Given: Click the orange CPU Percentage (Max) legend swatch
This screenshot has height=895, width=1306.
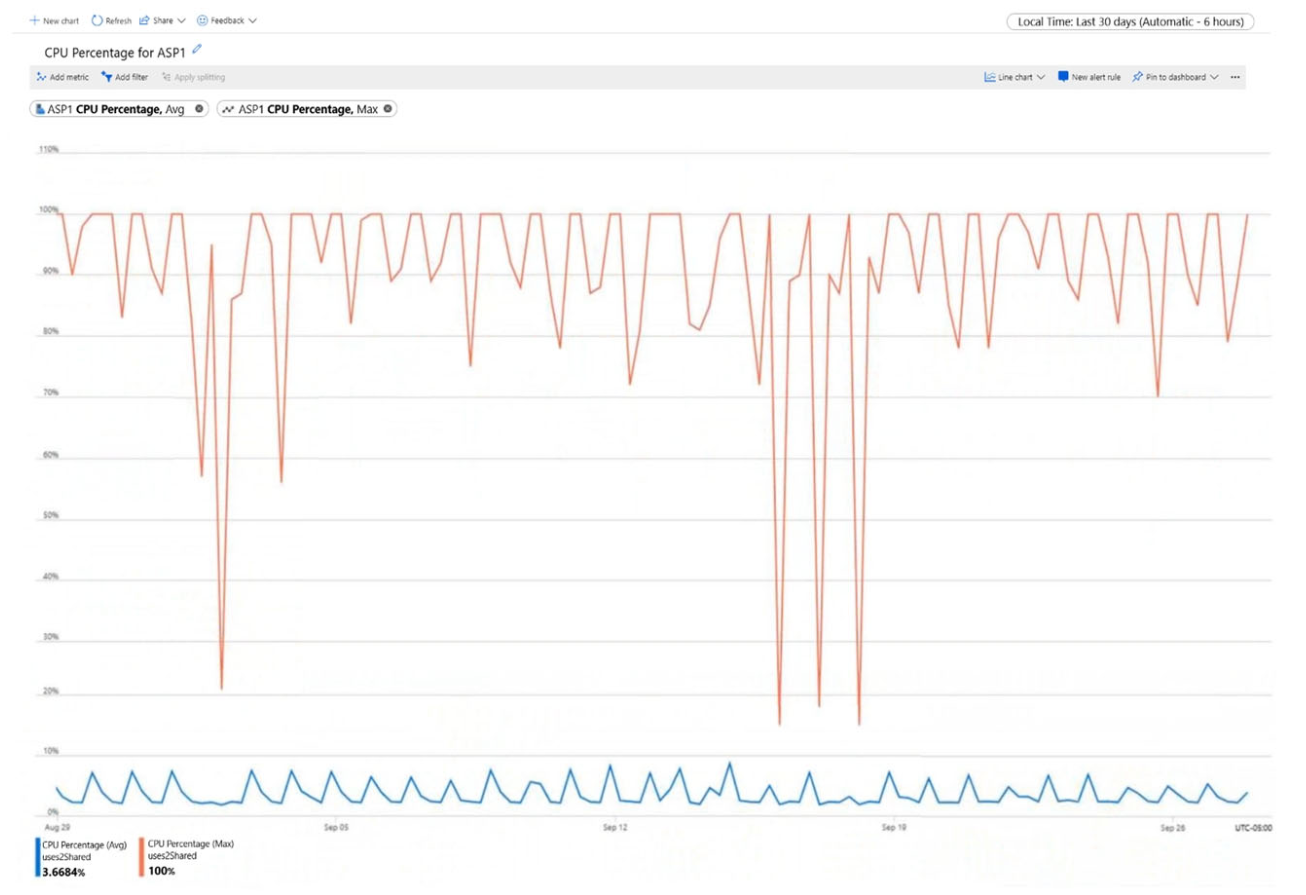Looking at the screenshot, I should tap(142, 857).
